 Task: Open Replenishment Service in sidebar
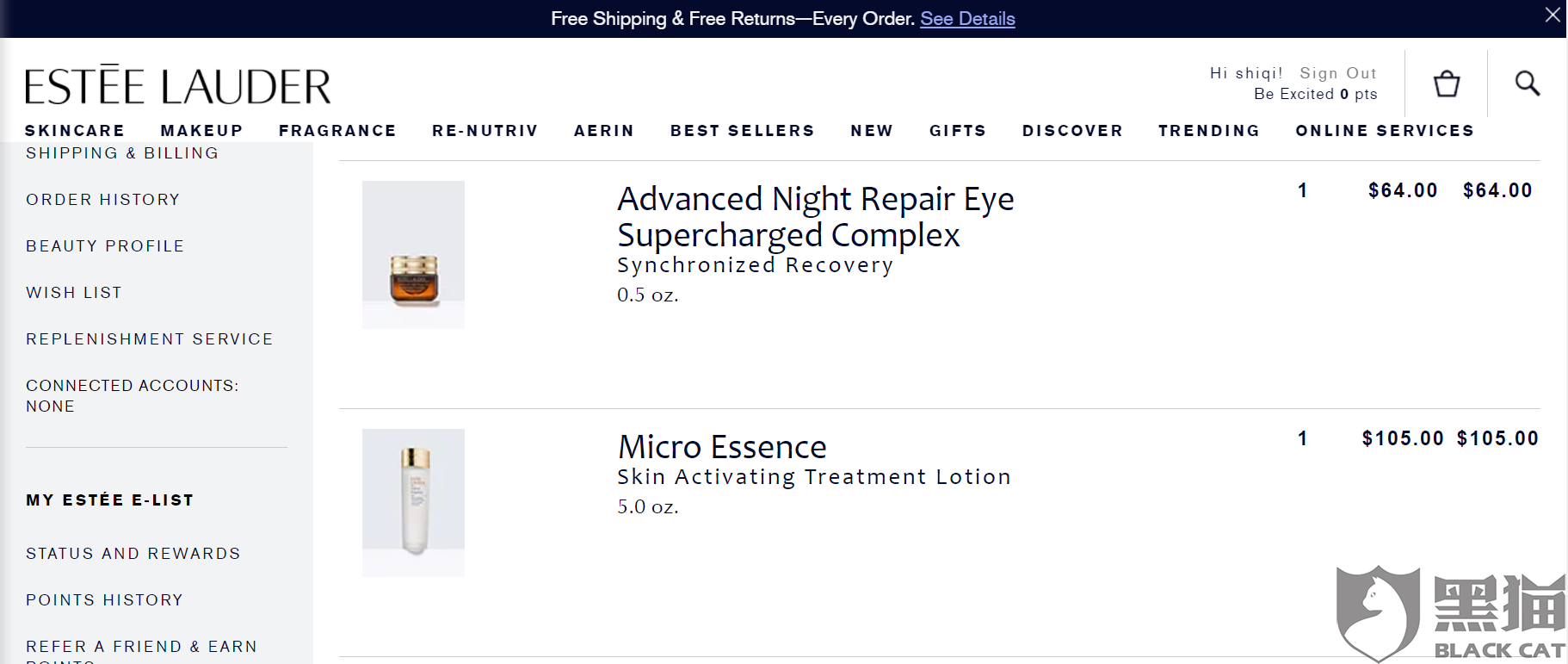150,339
